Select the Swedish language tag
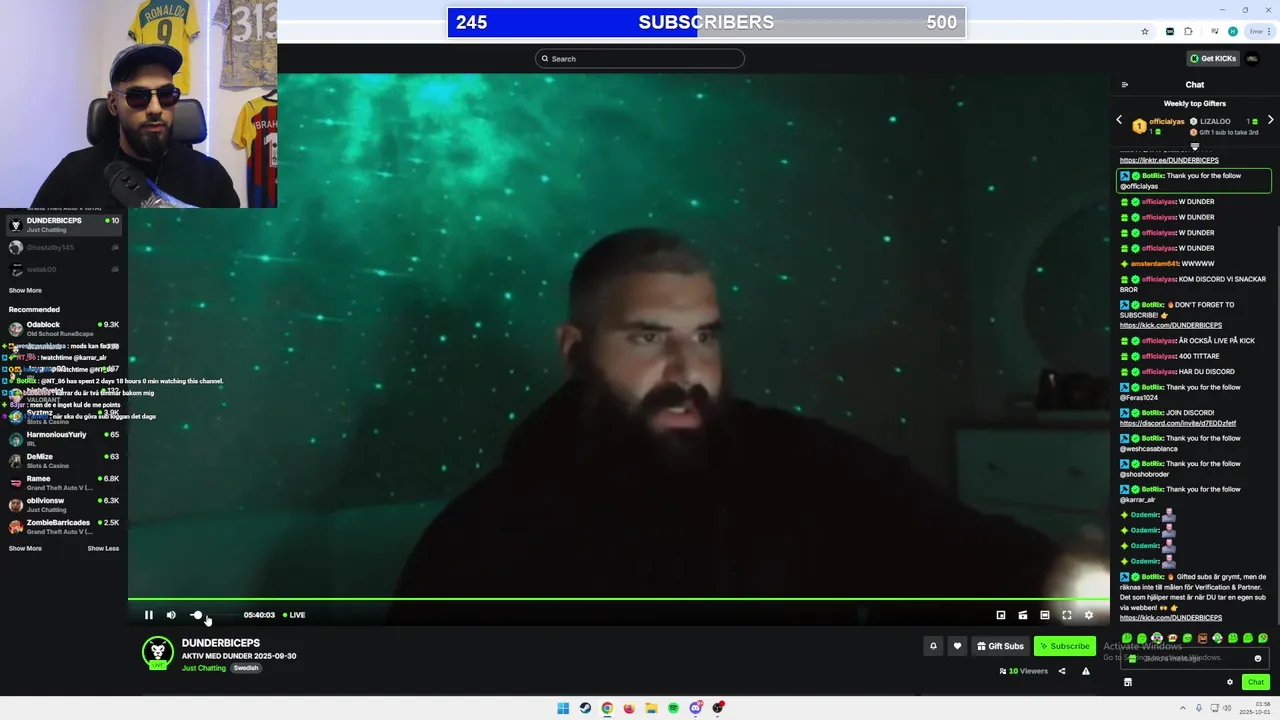 (x=246, y=668)
